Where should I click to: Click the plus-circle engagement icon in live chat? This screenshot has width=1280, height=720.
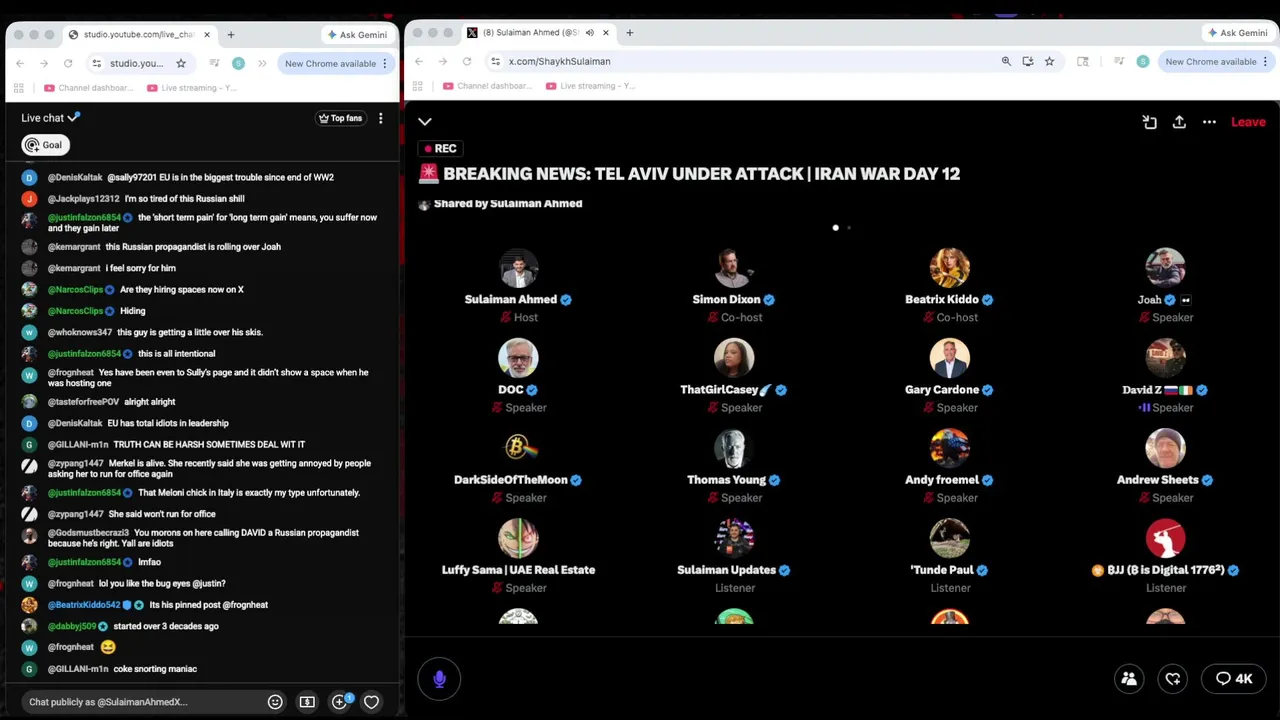[x=340, y=701]
